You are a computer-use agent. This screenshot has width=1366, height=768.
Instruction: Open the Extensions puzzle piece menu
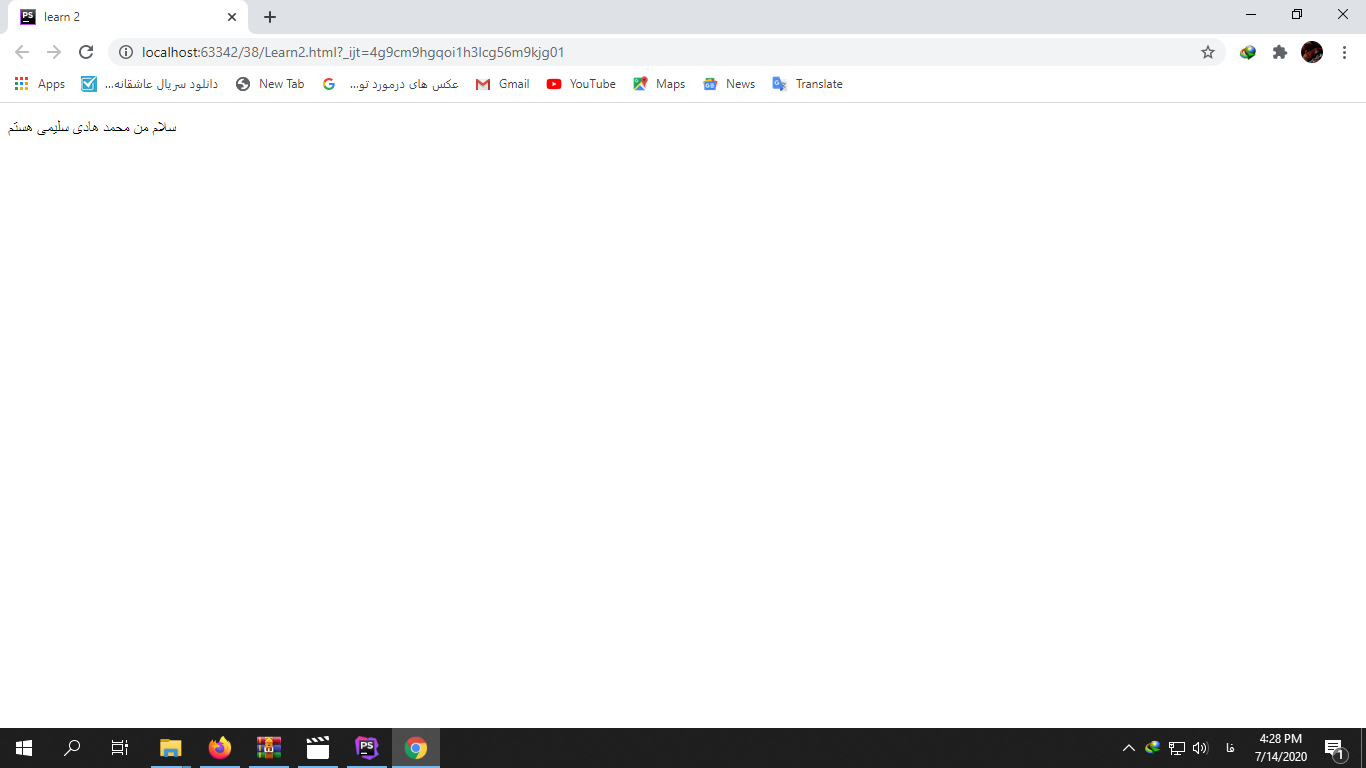(1280, 52)
